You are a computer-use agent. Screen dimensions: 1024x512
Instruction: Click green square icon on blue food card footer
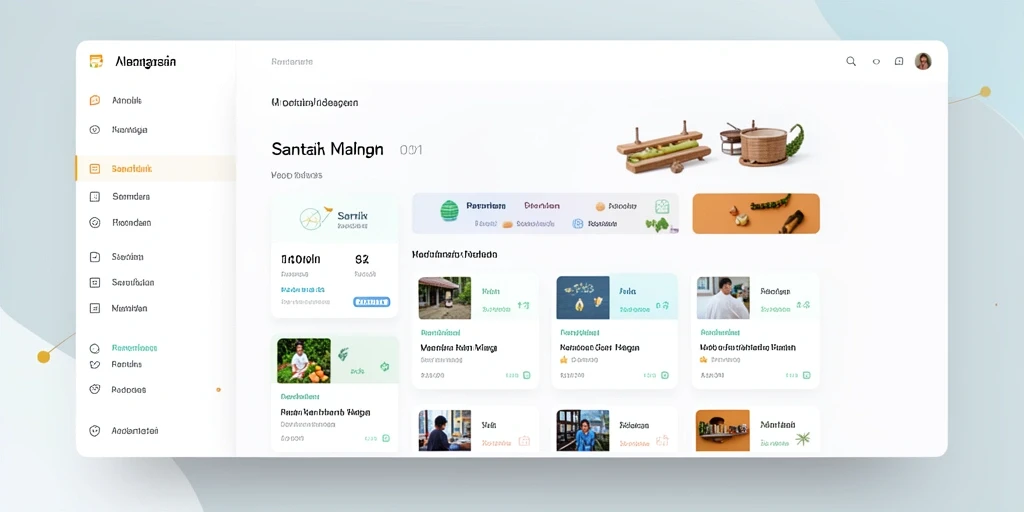[665, 376]
